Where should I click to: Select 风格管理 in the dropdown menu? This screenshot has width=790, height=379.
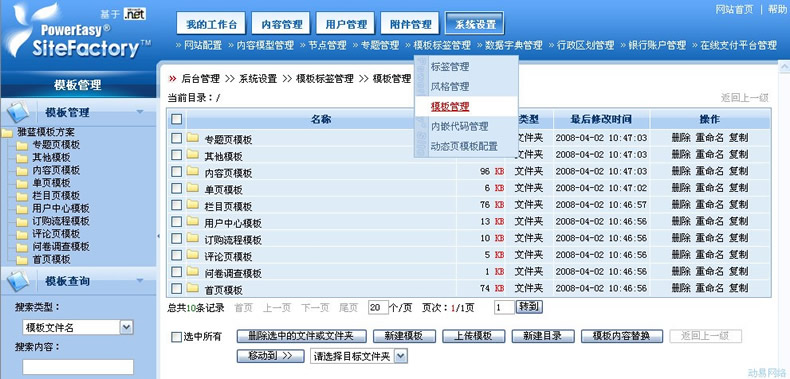450,86
